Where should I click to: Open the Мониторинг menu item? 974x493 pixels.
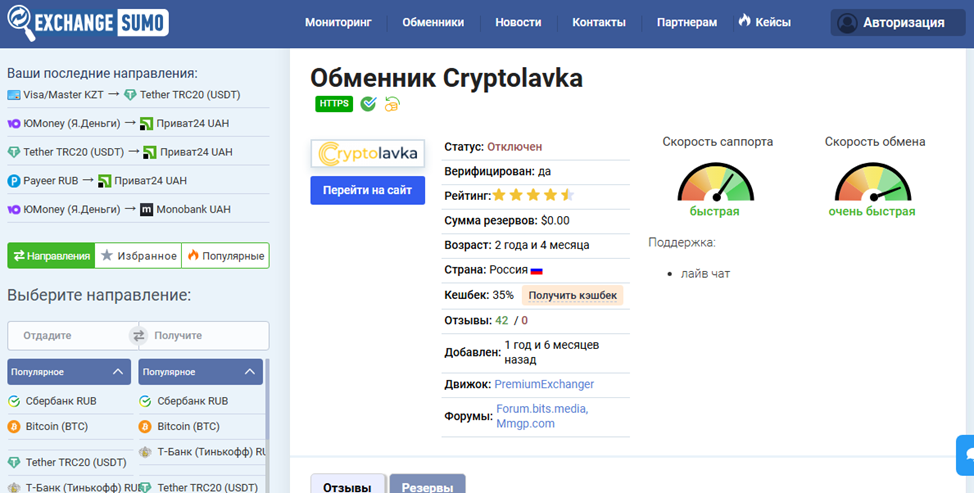click(x=338, y=22)
